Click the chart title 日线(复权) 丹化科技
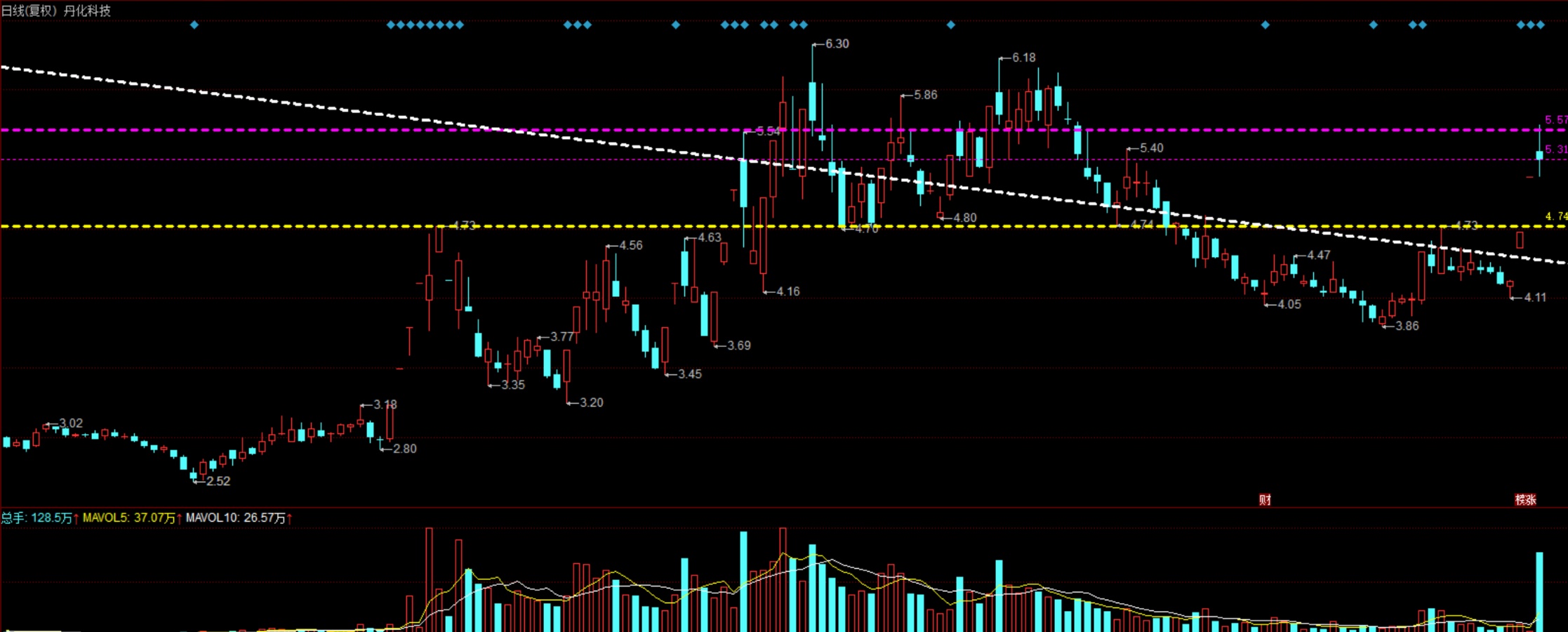The image size is (1568, 632). point(56,11)
